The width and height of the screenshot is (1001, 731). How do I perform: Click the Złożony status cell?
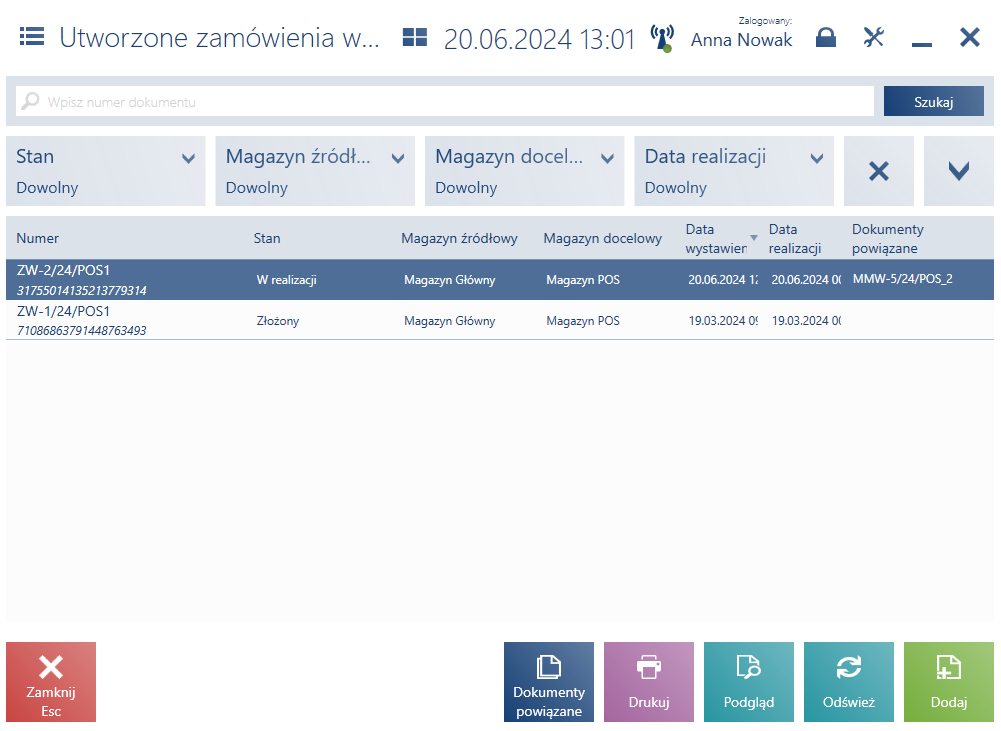(x=278, y=320)
